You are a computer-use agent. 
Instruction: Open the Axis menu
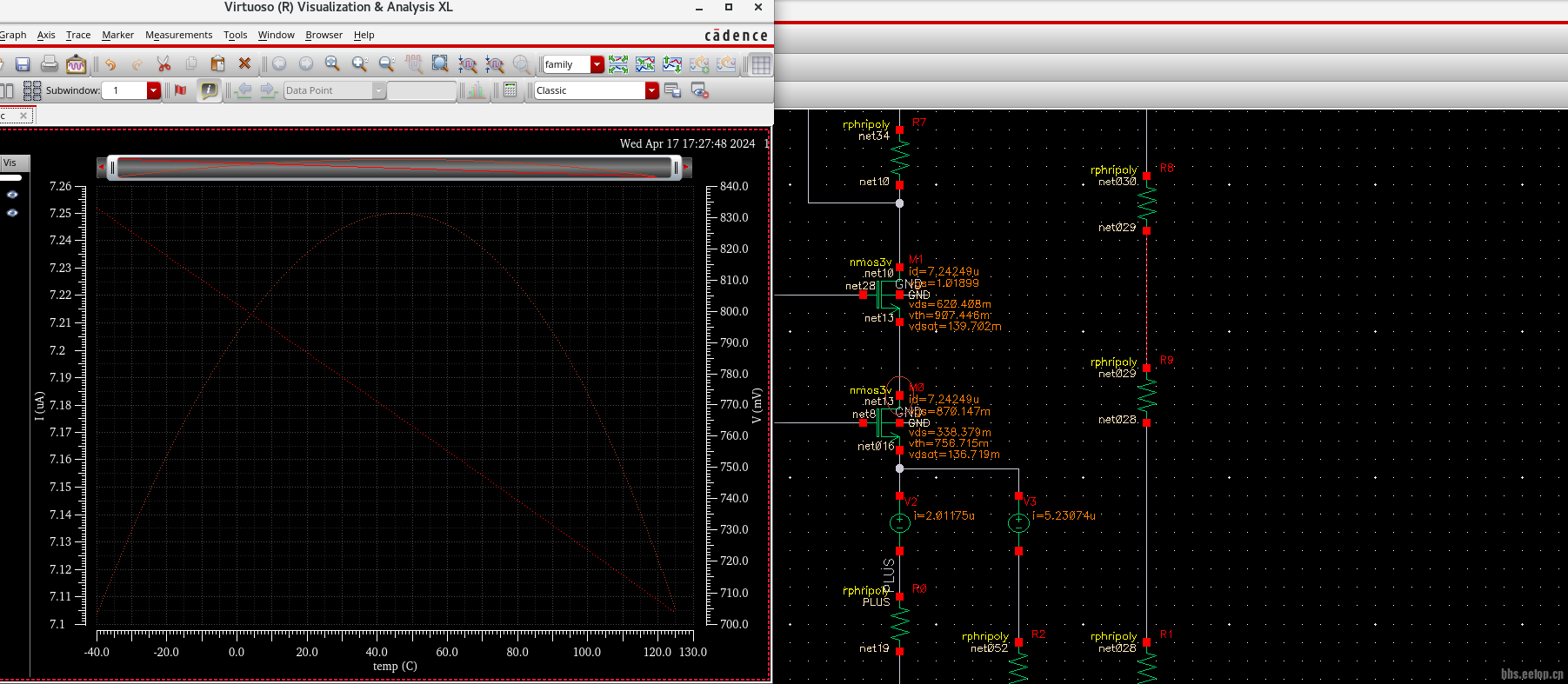click(x=46, y=35)
